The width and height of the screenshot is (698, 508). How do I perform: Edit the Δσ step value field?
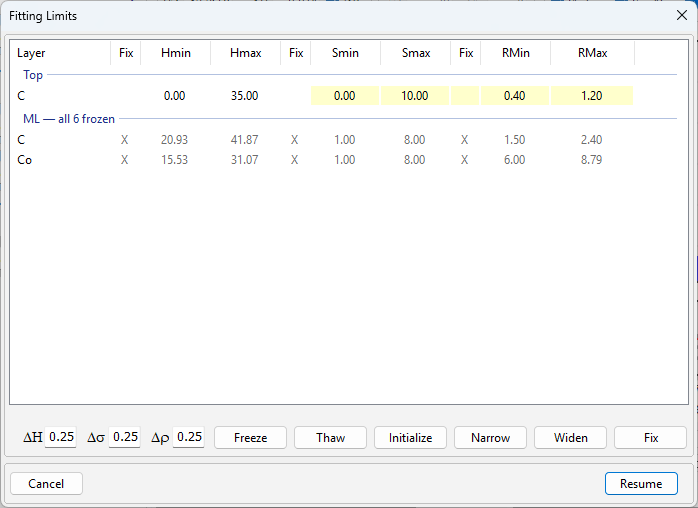(x=125, y=437)
